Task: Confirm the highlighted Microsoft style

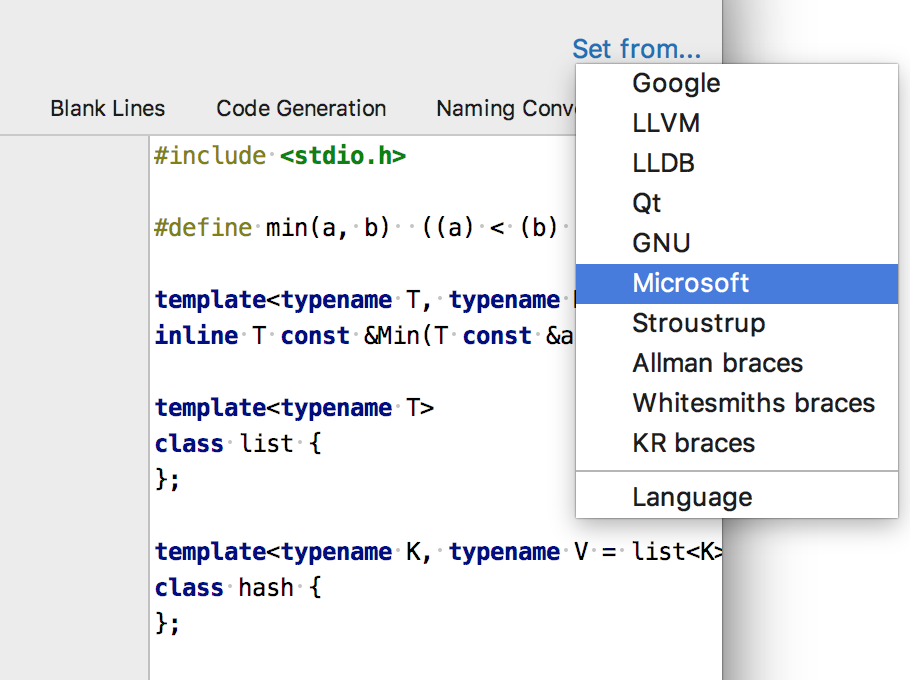Action: (x=690, y=284)
